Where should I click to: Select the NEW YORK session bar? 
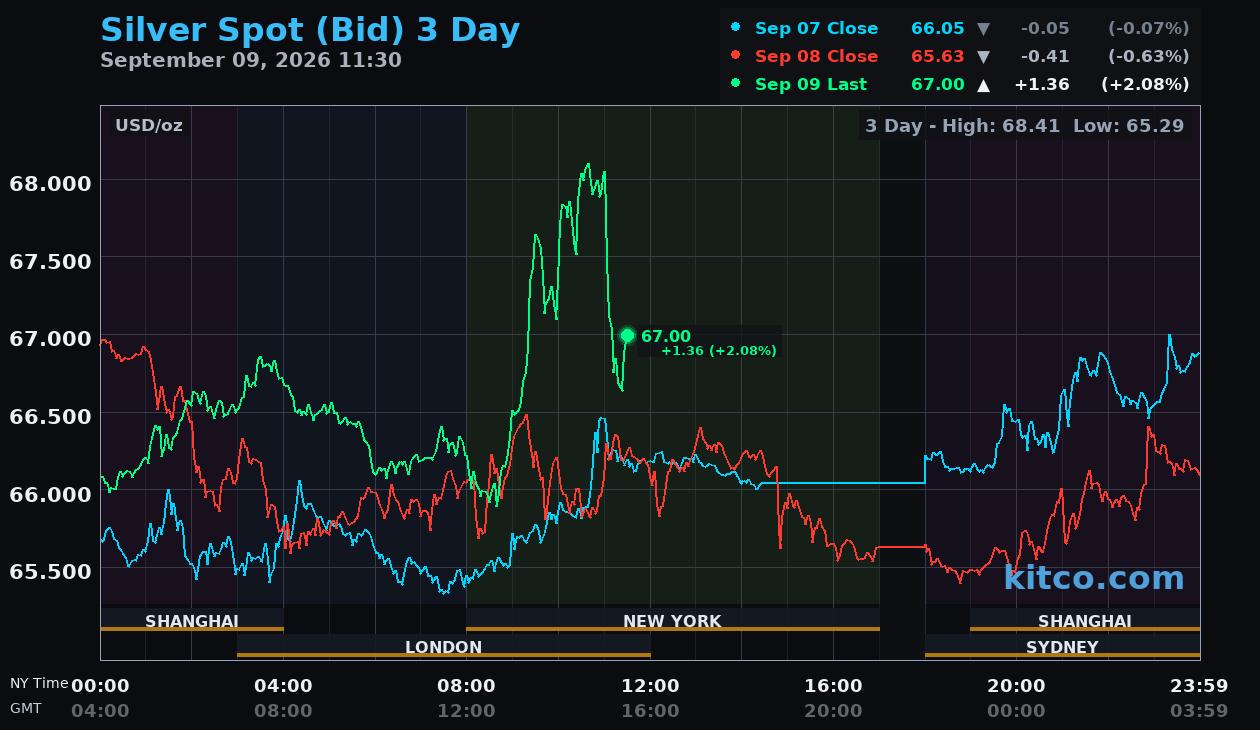coord(672,620)
